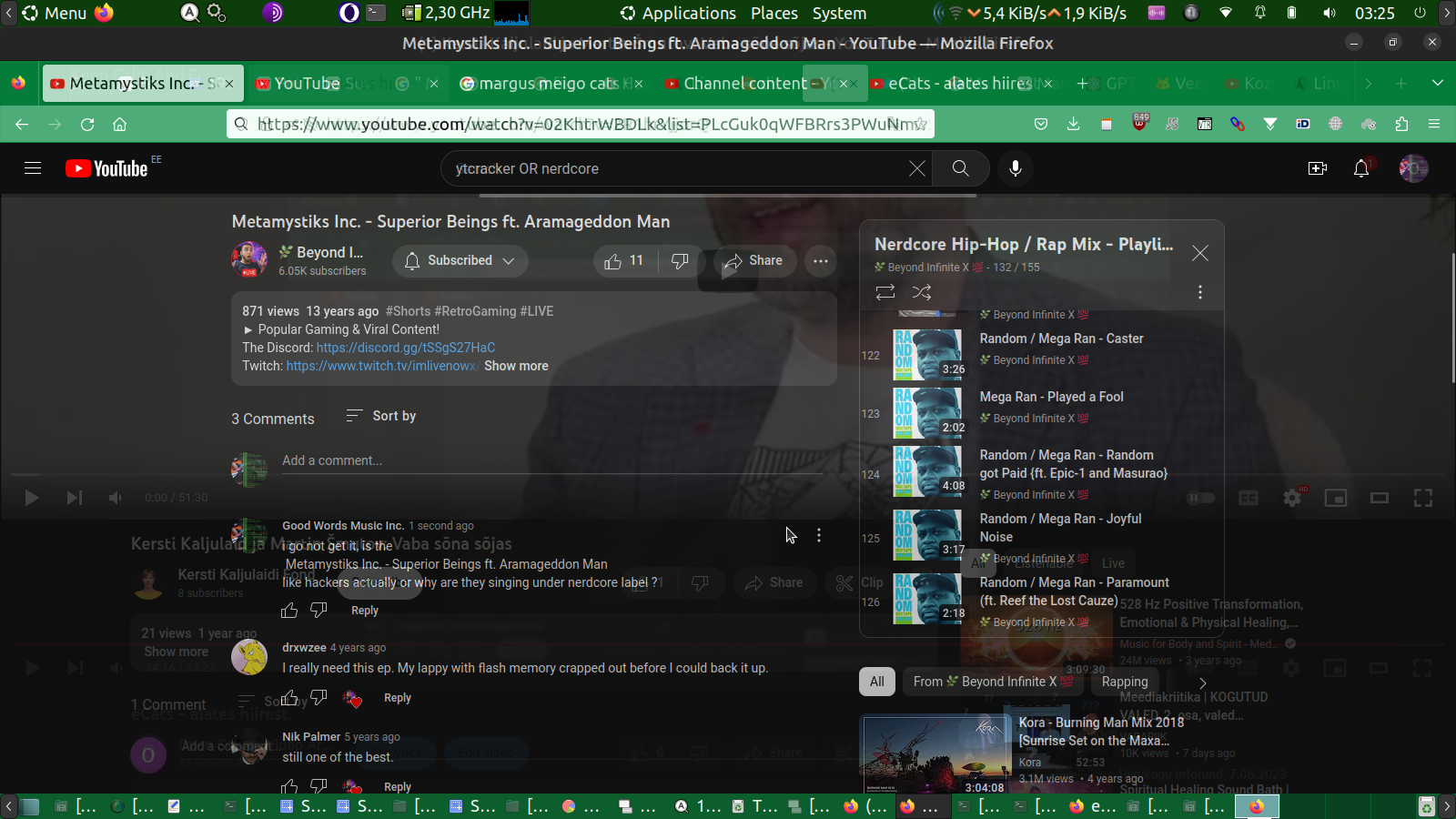
Task: Open the playlist's three-dot options menu
Action: [x=1200, y=292]
